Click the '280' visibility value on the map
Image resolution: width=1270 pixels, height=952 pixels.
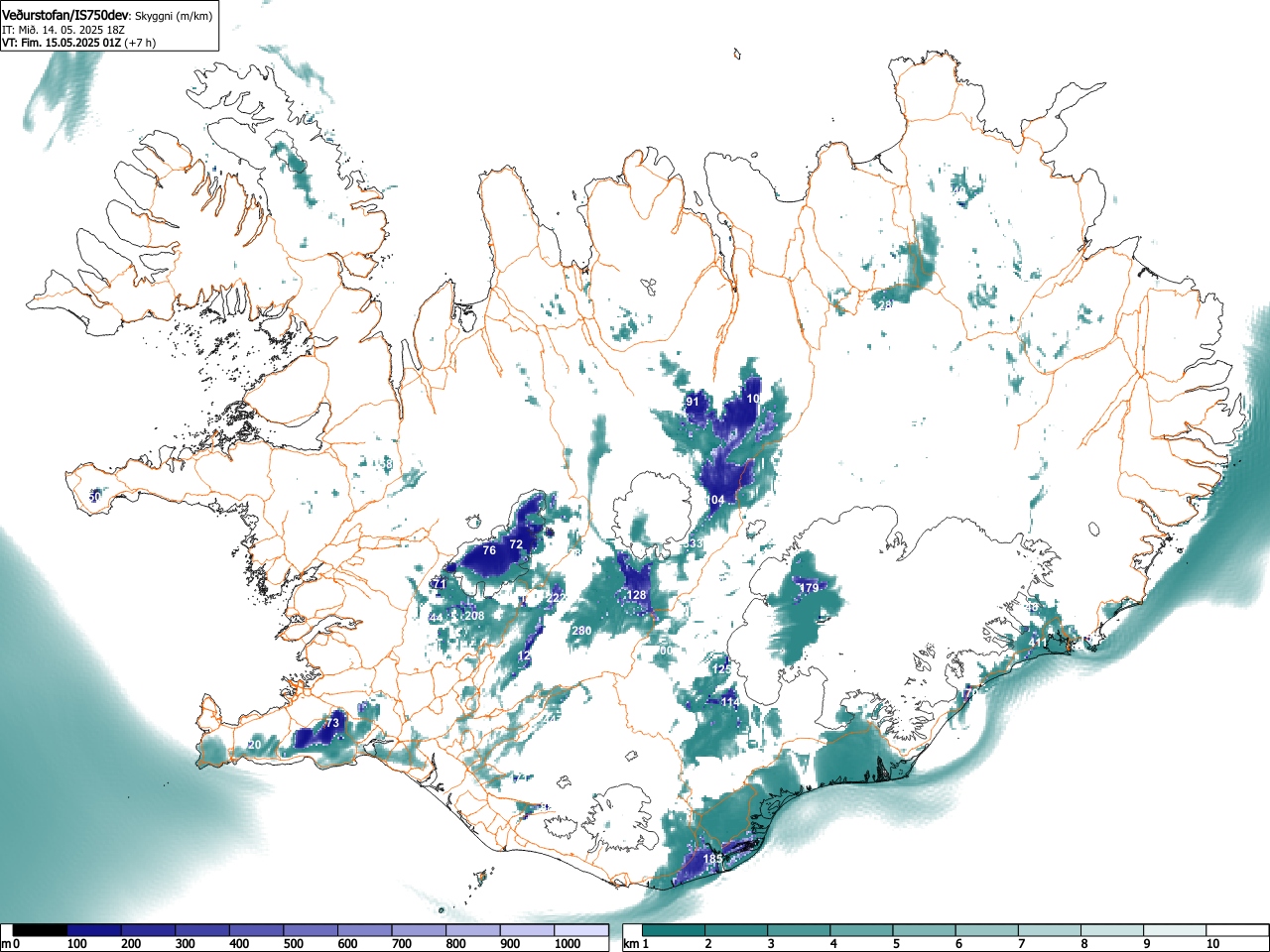pos(581,631)
